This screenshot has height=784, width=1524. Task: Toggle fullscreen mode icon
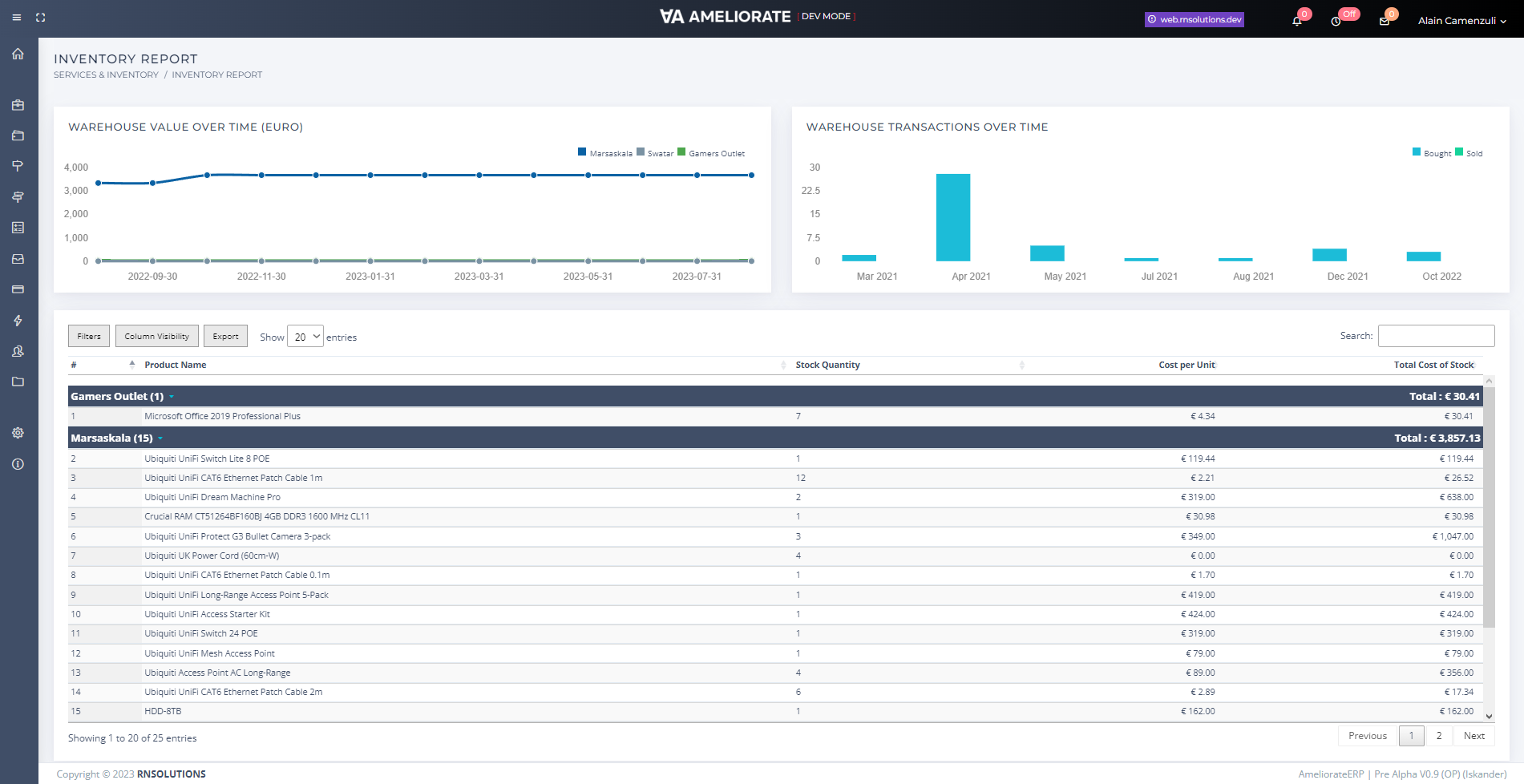[x=40, y=18]
